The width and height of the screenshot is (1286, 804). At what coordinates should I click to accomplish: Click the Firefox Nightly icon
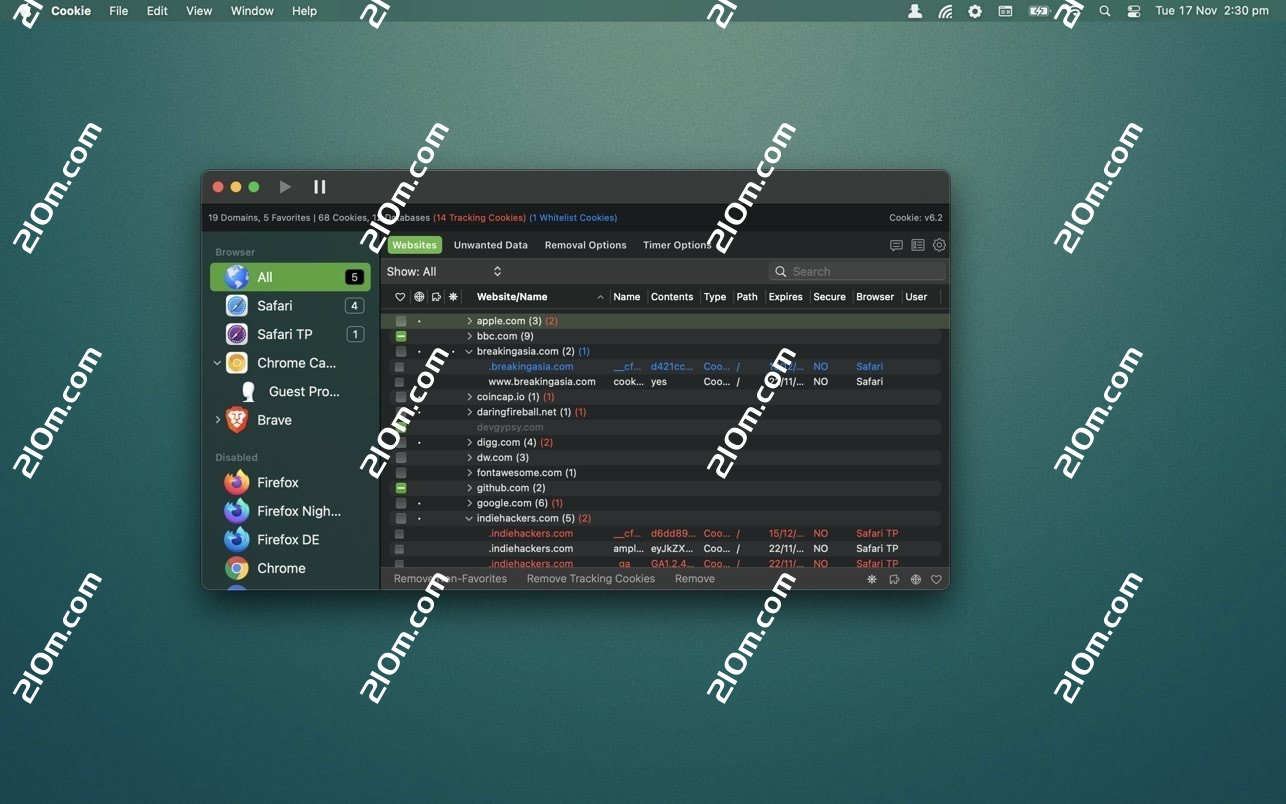click(237, 511)
